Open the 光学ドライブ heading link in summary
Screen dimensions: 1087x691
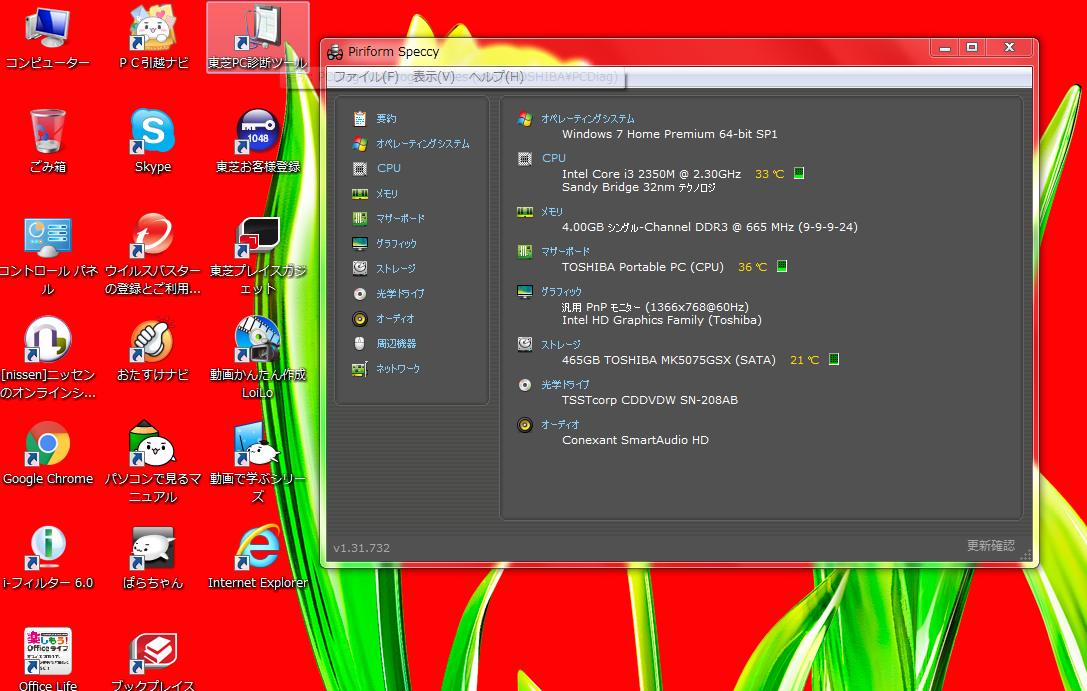(564, 384)
